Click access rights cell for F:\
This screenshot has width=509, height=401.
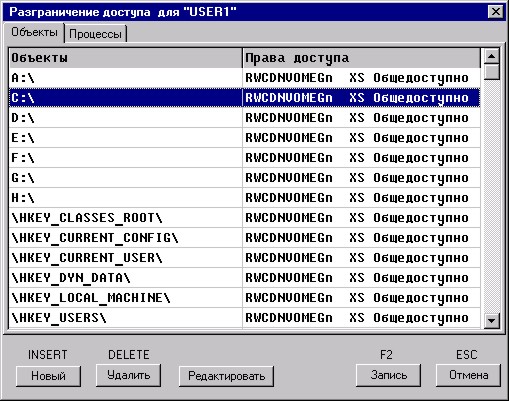(x=362, y=158)
